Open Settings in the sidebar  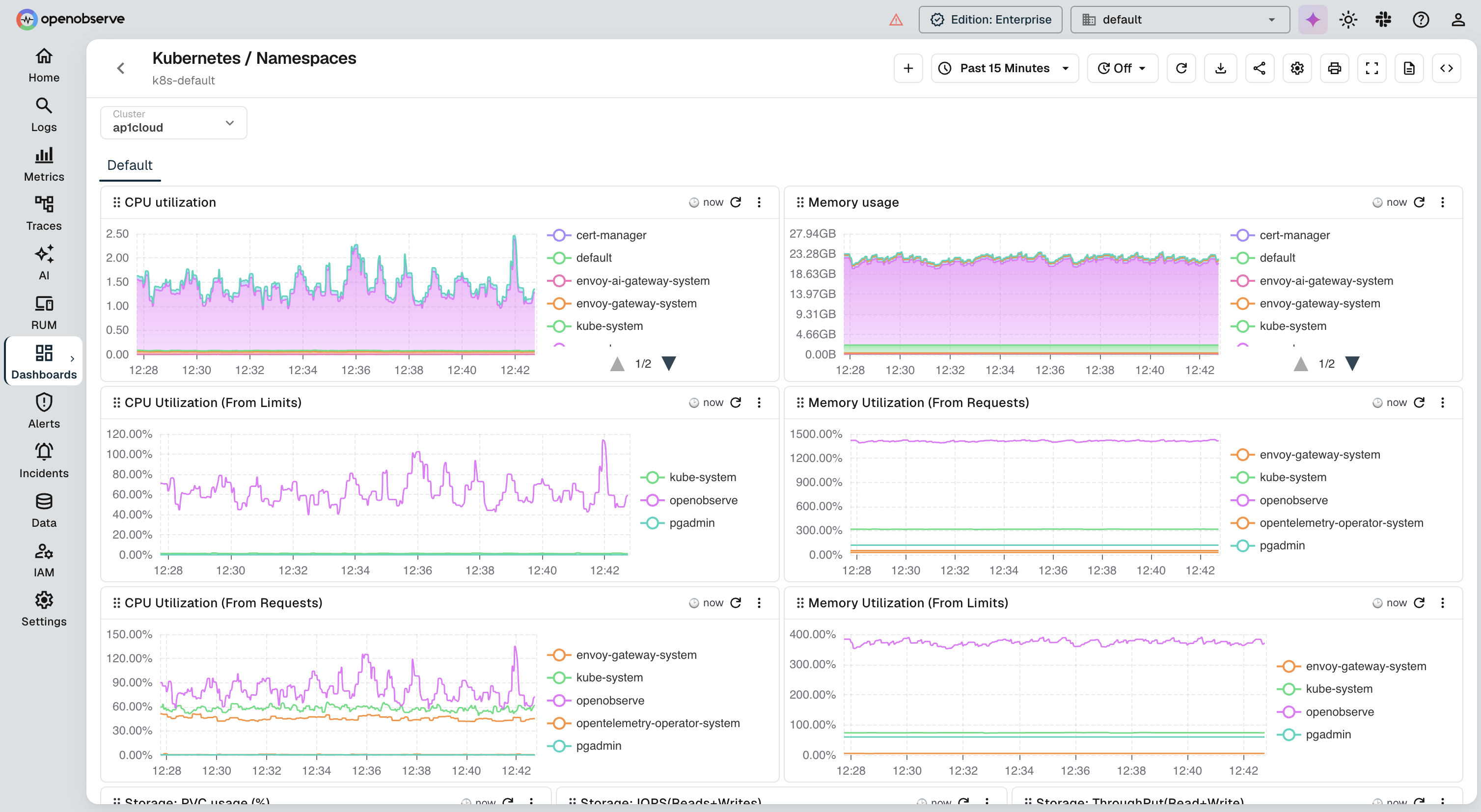(x=44, y=609)
